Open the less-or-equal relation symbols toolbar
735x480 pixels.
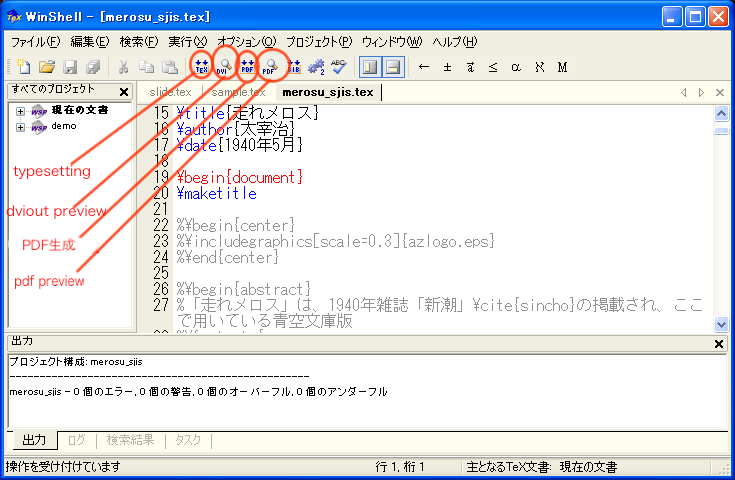[493, 67]
